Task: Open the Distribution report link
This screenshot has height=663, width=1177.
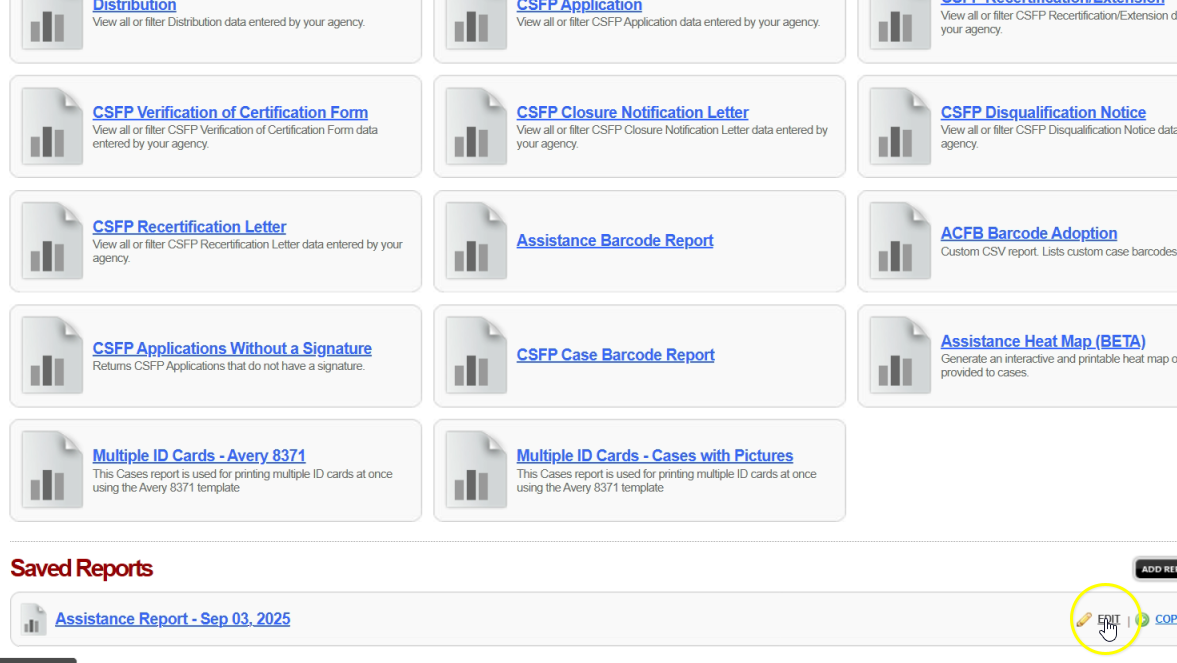Action: pos(134,7)
